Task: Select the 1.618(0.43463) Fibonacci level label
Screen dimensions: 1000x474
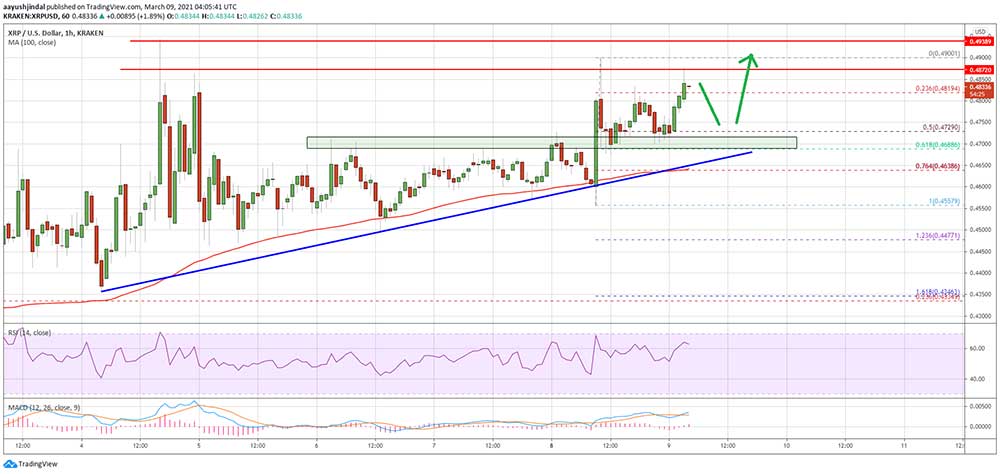Action: [x=938, y=292]
